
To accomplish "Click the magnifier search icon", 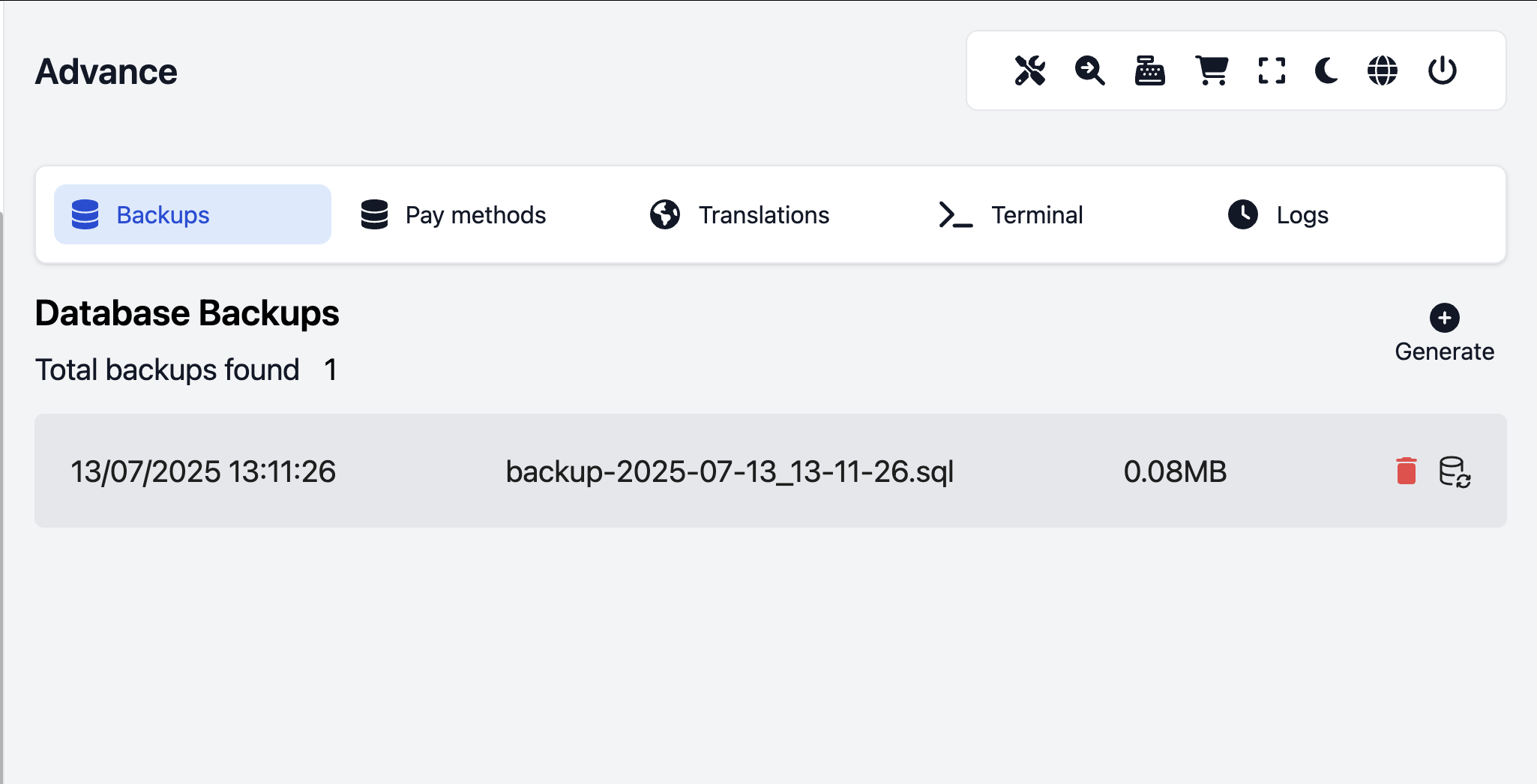I will (1089, 71).
